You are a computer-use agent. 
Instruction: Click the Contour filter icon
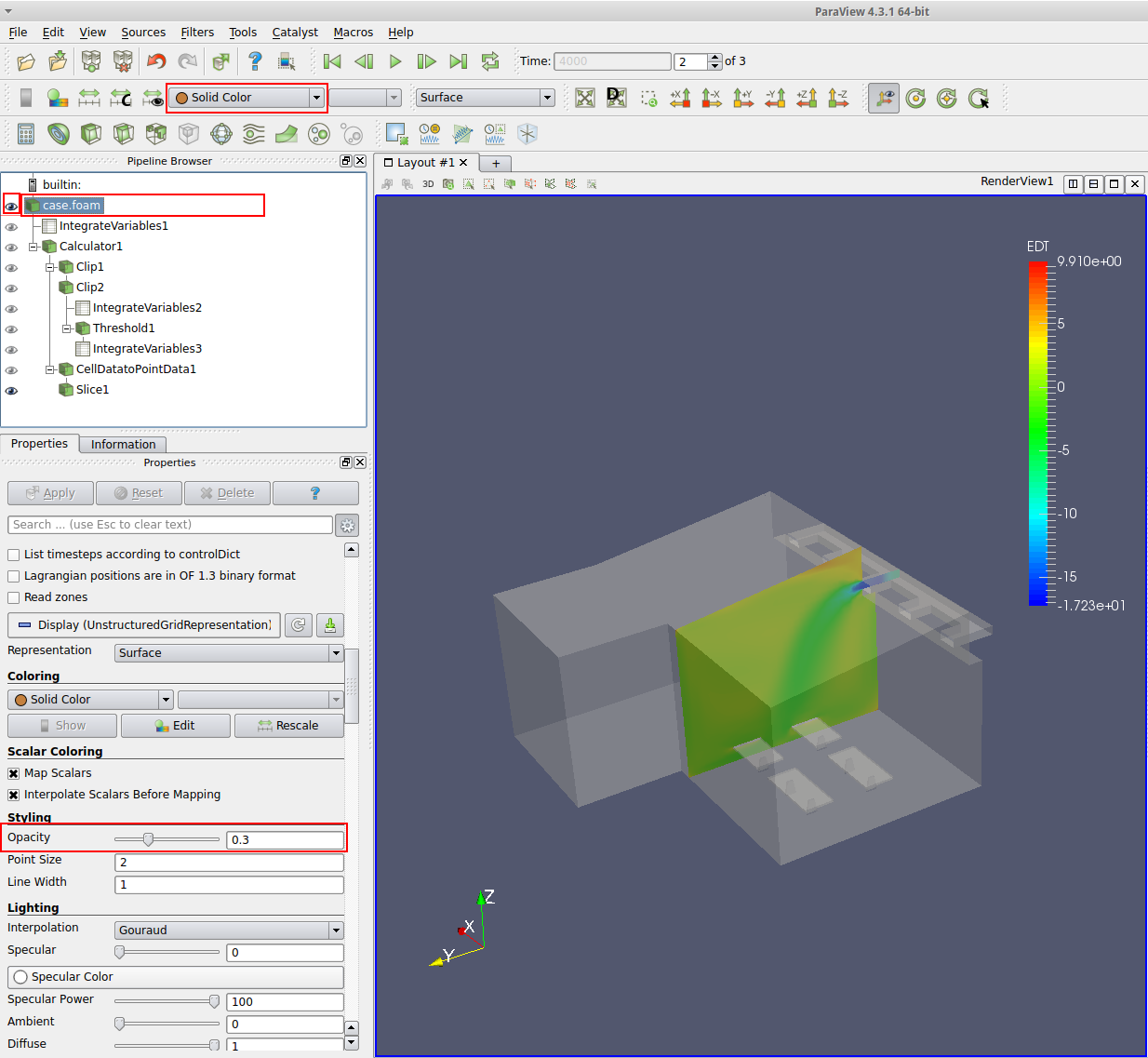coord(59,134)
